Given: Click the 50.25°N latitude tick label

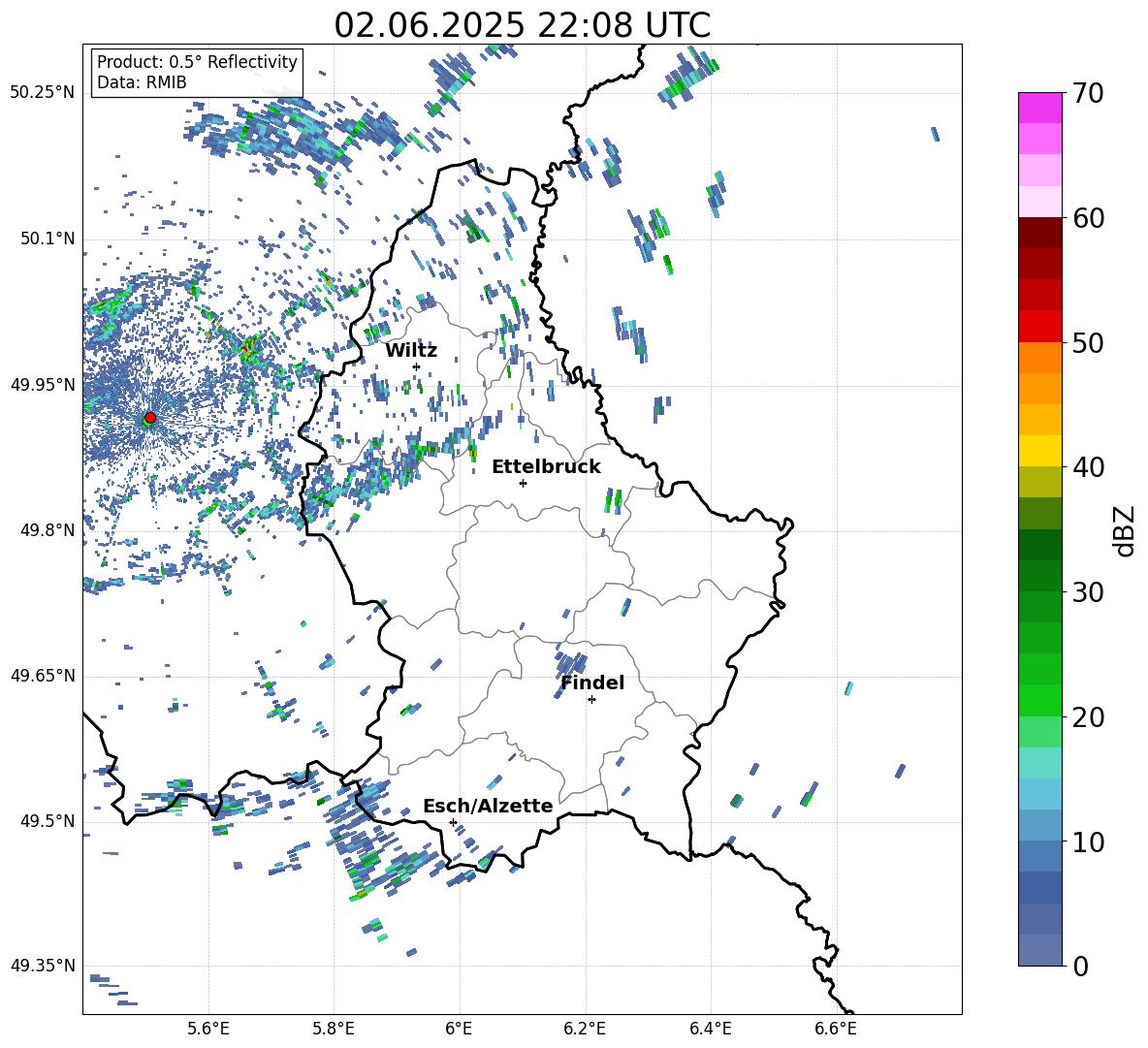Looking at the screenshot, I should (x=43, y=93).
